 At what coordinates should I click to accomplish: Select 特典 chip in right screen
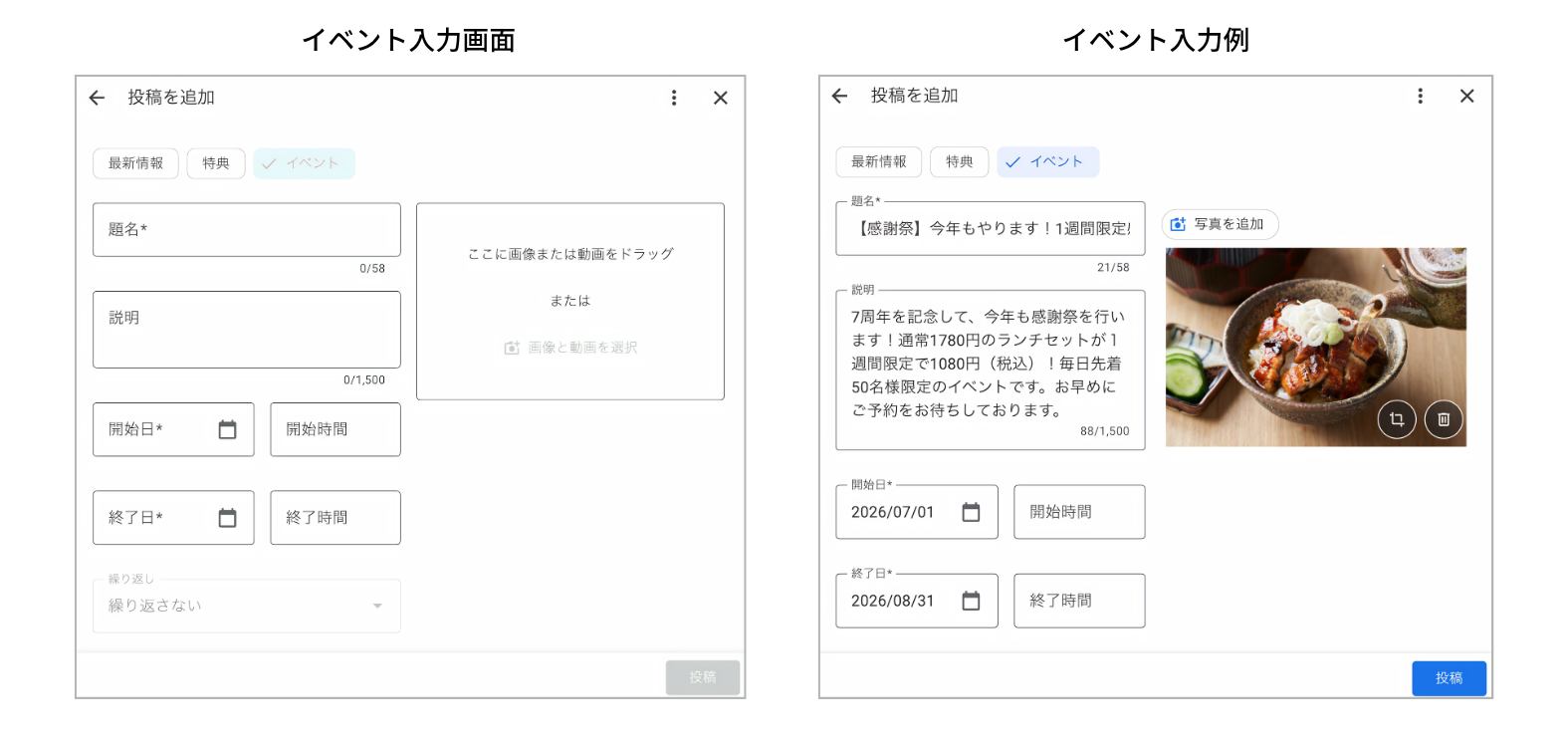tap(959, 161)
